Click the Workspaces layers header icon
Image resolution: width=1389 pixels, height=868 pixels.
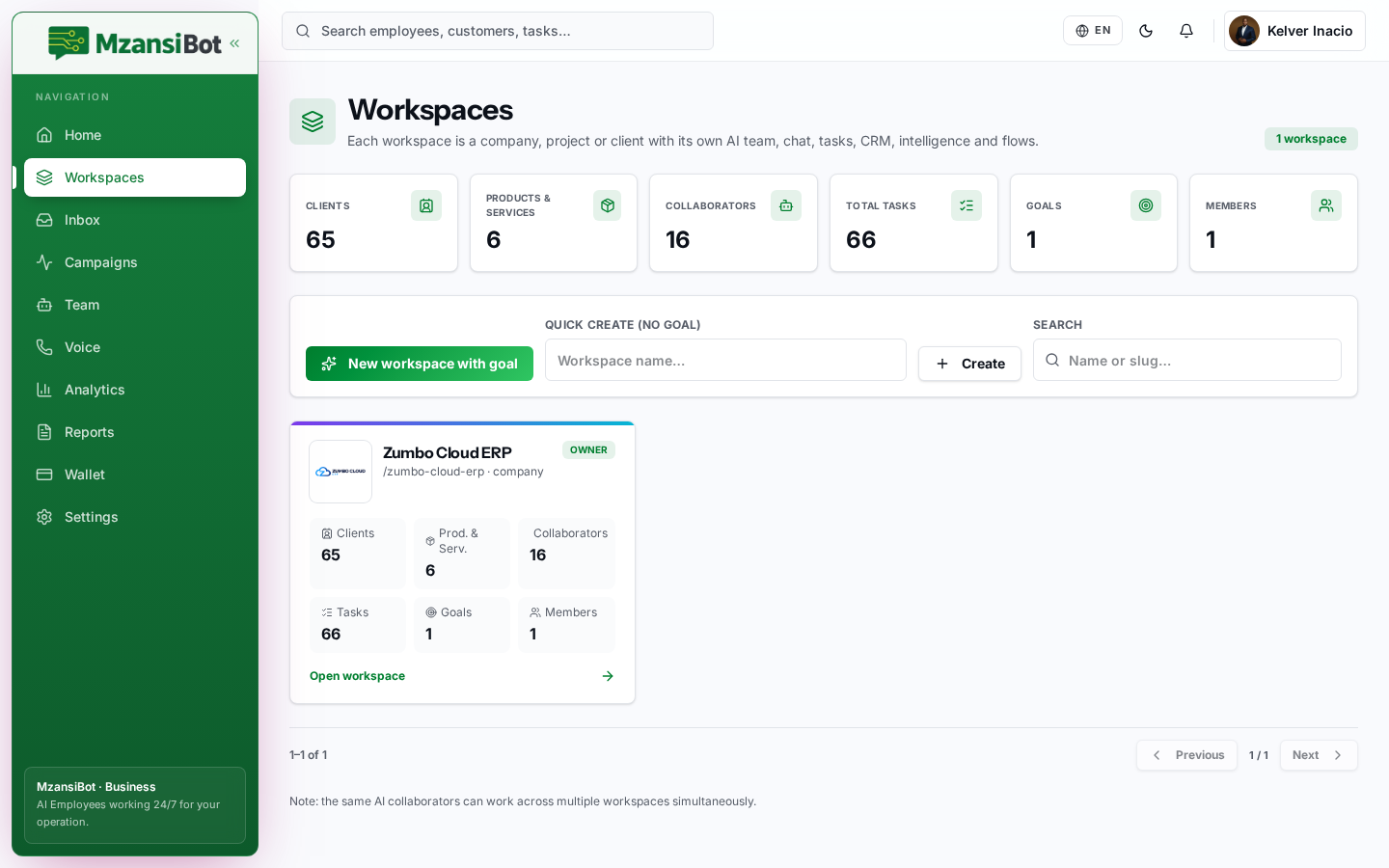tap(313, 122)
